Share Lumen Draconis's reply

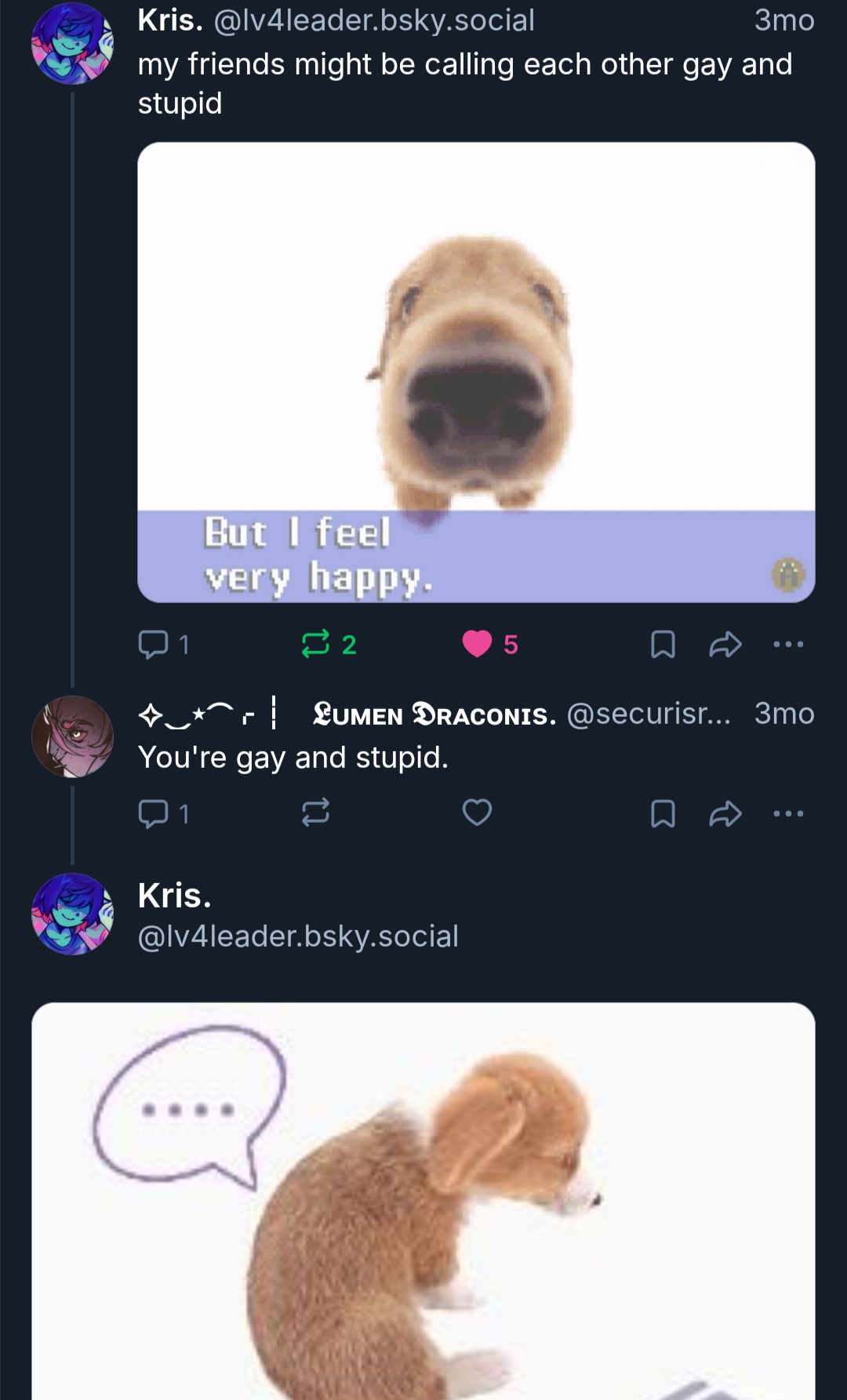725,813
